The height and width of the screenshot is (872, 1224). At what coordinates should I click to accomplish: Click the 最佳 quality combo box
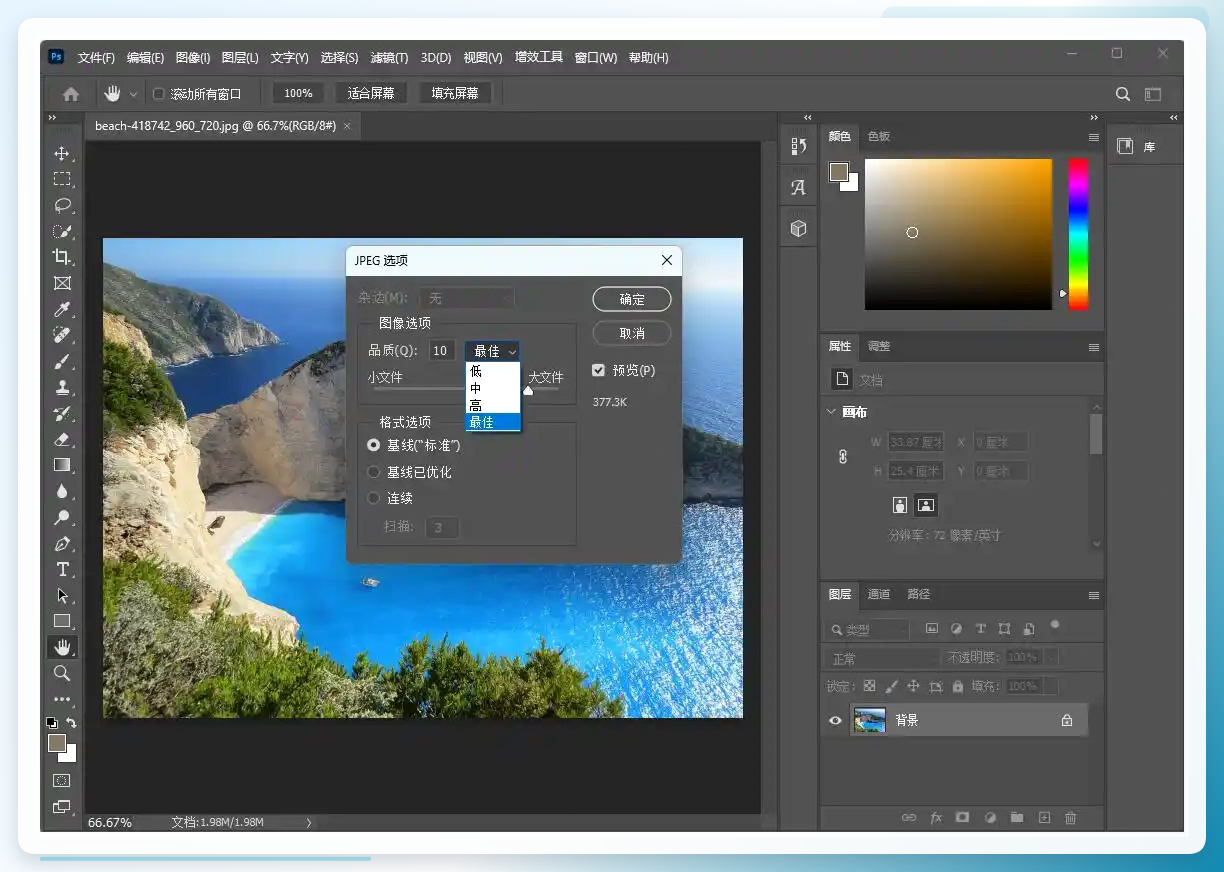(492, 351)
